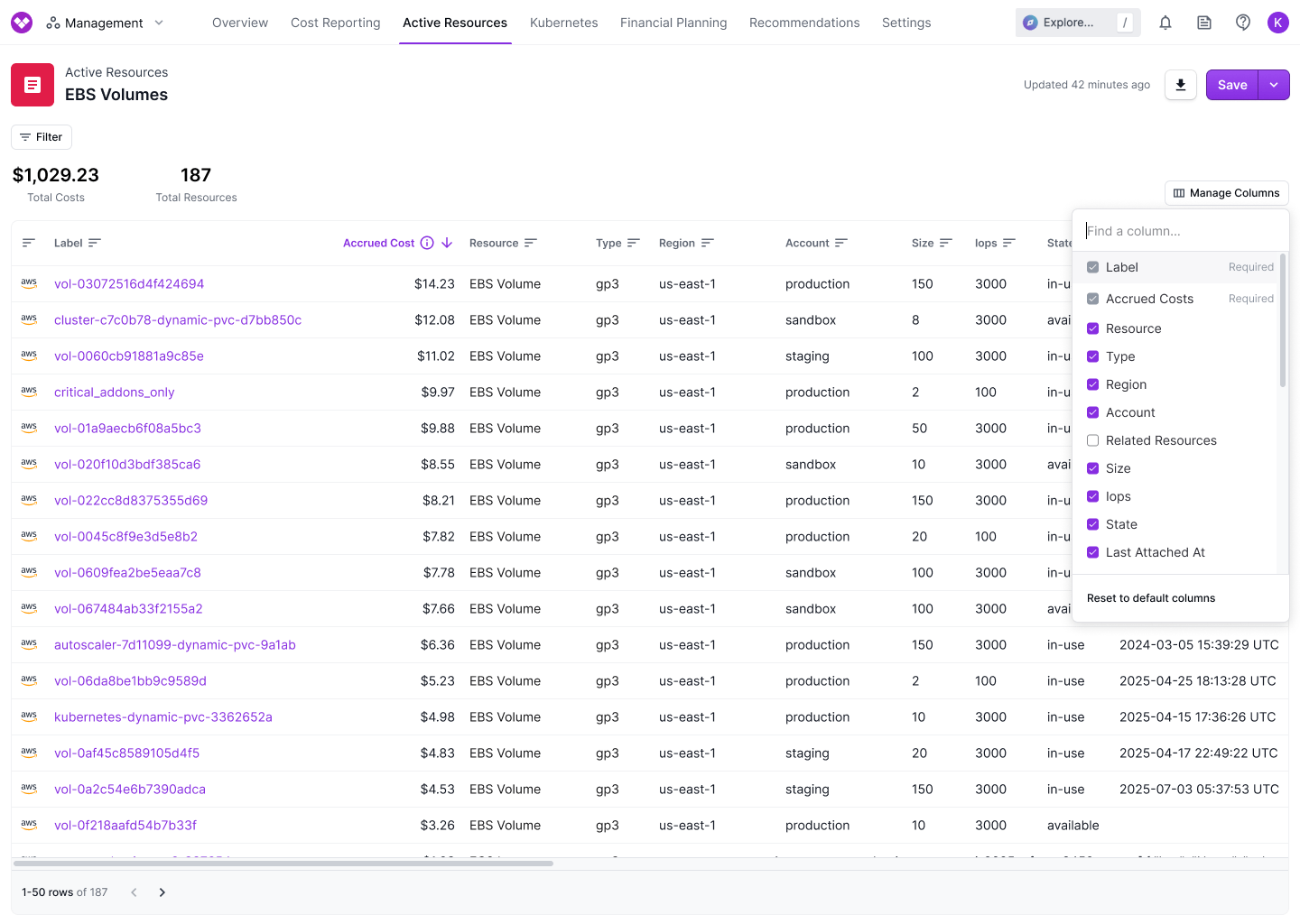Image resolution: width=1300 pixels, height=924 pixels.
Task: Click the Accrued Cost info icon
Action: click(427, 243)
